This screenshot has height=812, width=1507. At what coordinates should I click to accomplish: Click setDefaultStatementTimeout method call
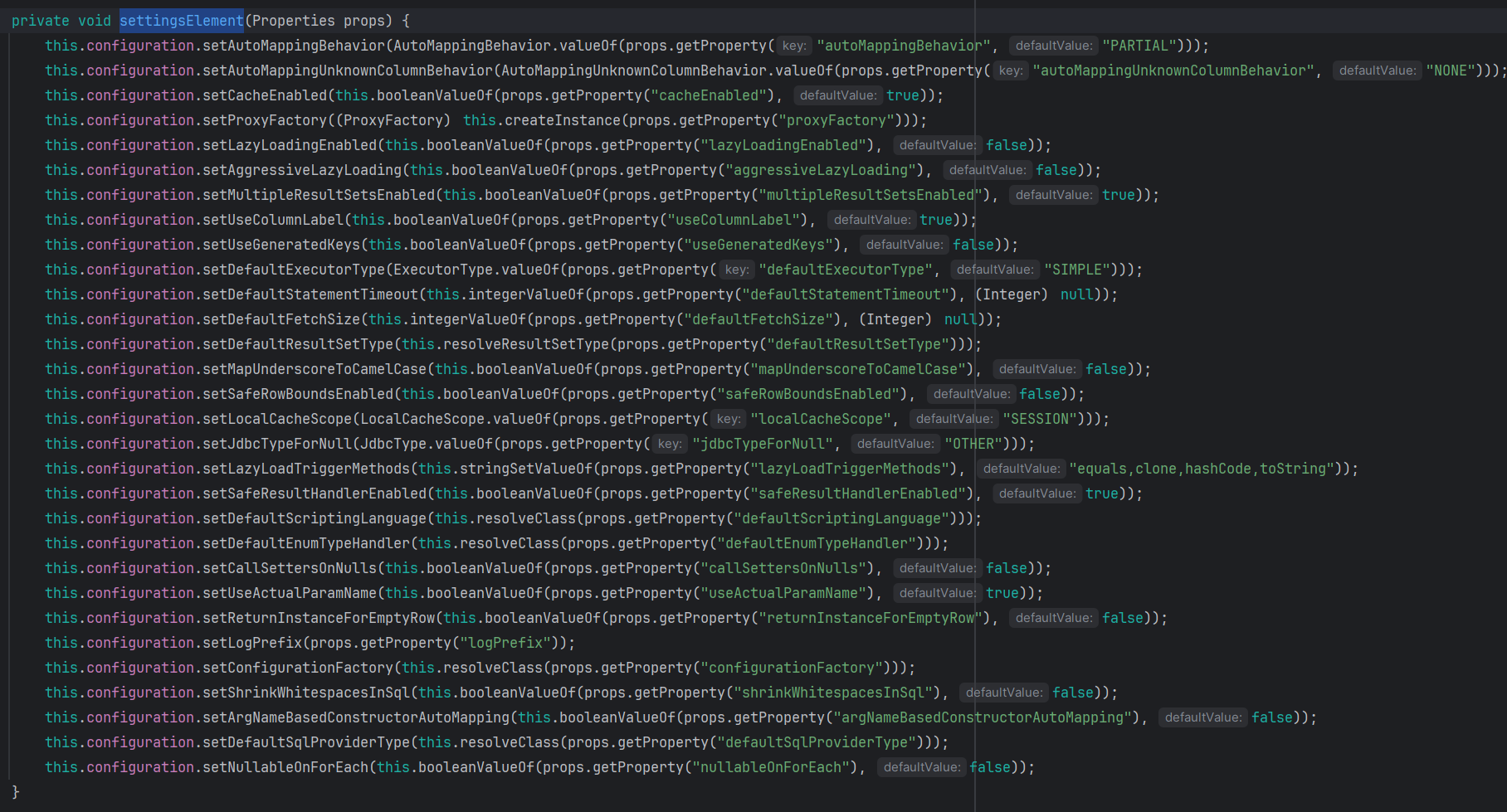point(310,294)
